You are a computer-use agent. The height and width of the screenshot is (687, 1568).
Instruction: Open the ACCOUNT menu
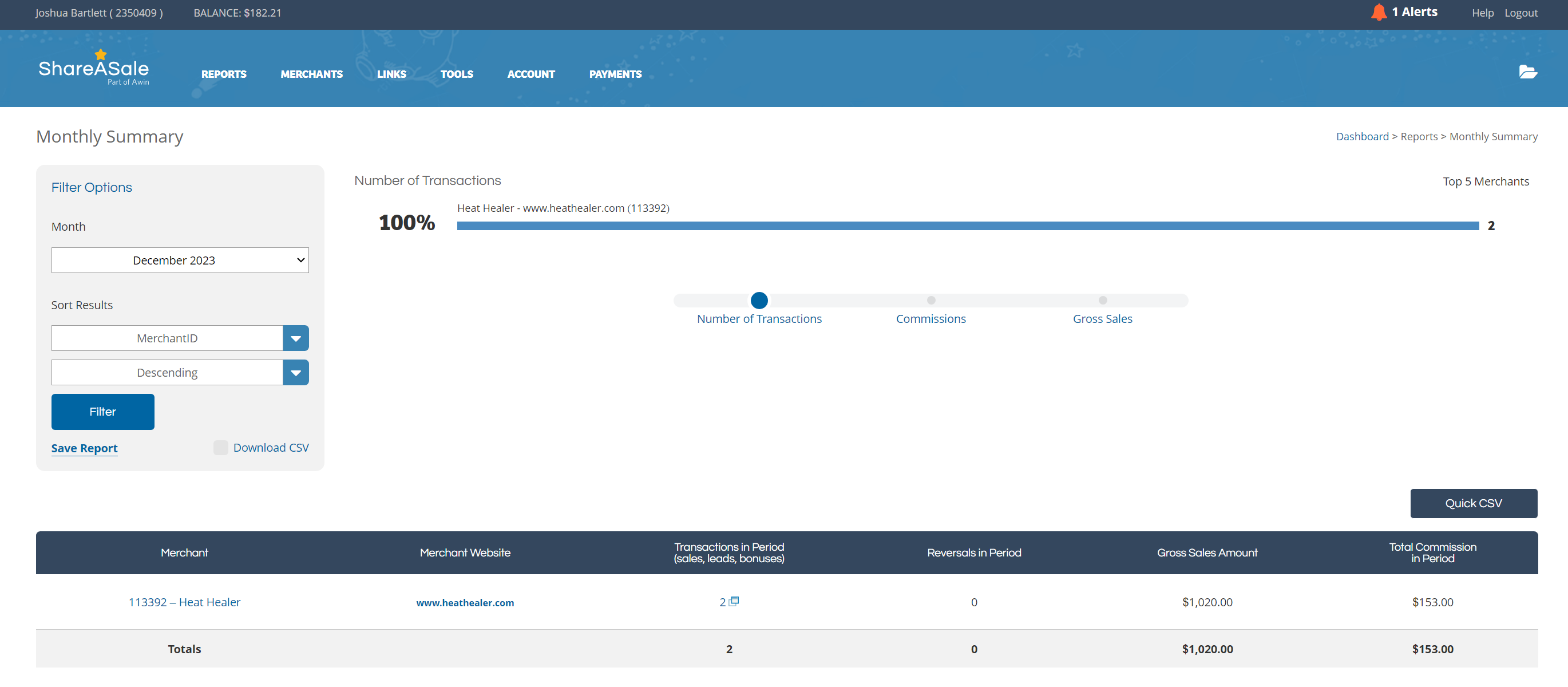(x=531, y=74)
